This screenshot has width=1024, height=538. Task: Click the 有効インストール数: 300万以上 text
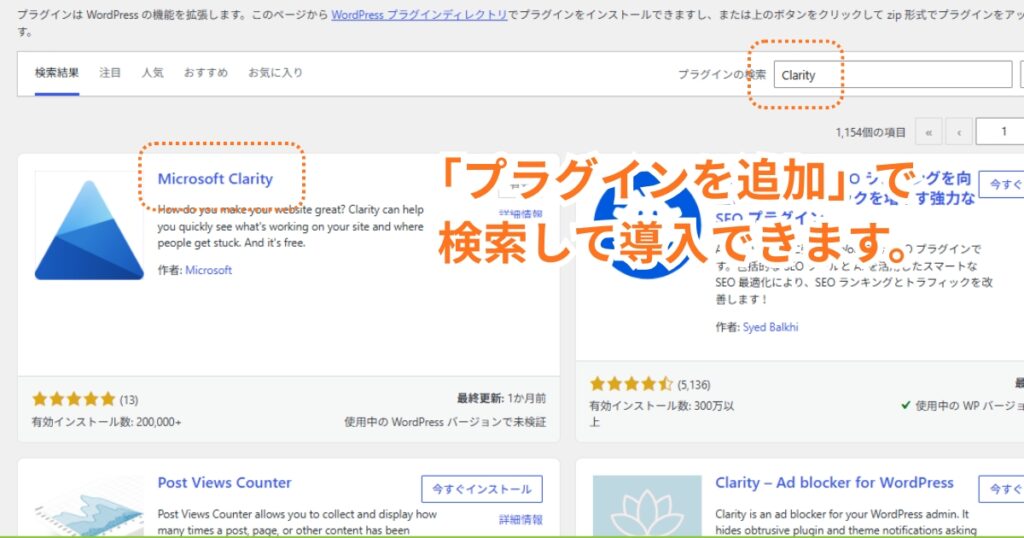[x=661, y=413]
